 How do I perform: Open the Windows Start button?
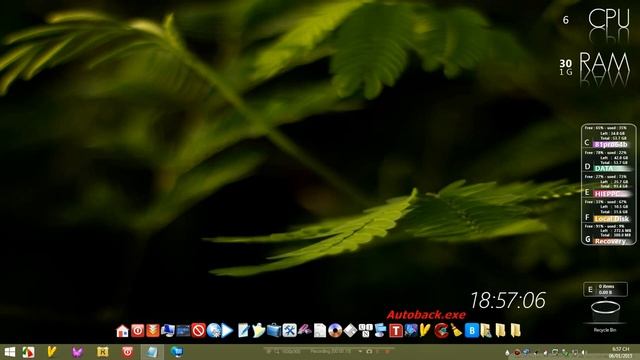click(10, 352)
